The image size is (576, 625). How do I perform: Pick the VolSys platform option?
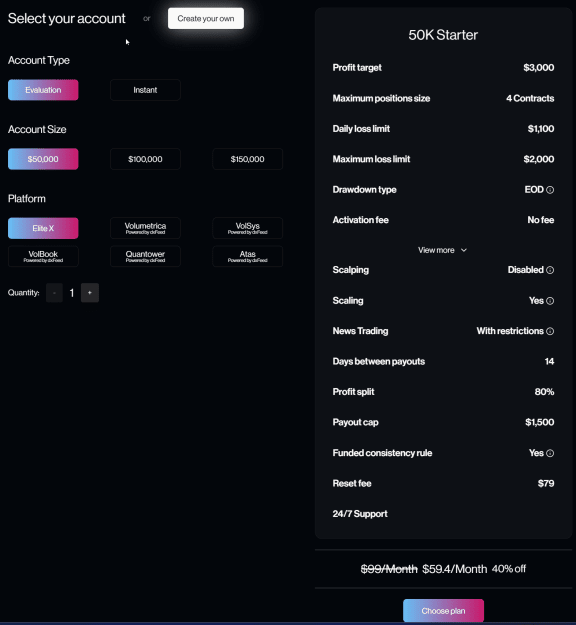(x=248, y=228)
